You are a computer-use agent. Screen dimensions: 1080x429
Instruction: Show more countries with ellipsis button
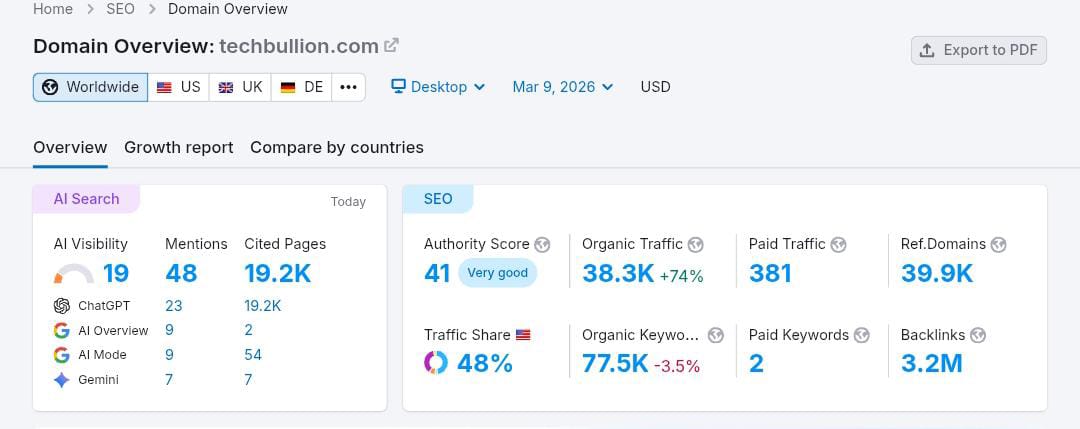click(348, 87)
